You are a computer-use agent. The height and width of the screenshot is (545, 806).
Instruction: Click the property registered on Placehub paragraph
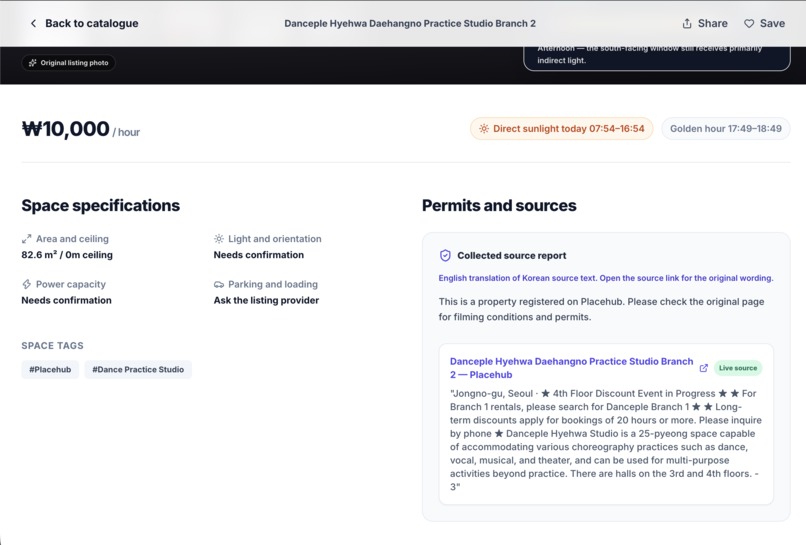point(601,309)
